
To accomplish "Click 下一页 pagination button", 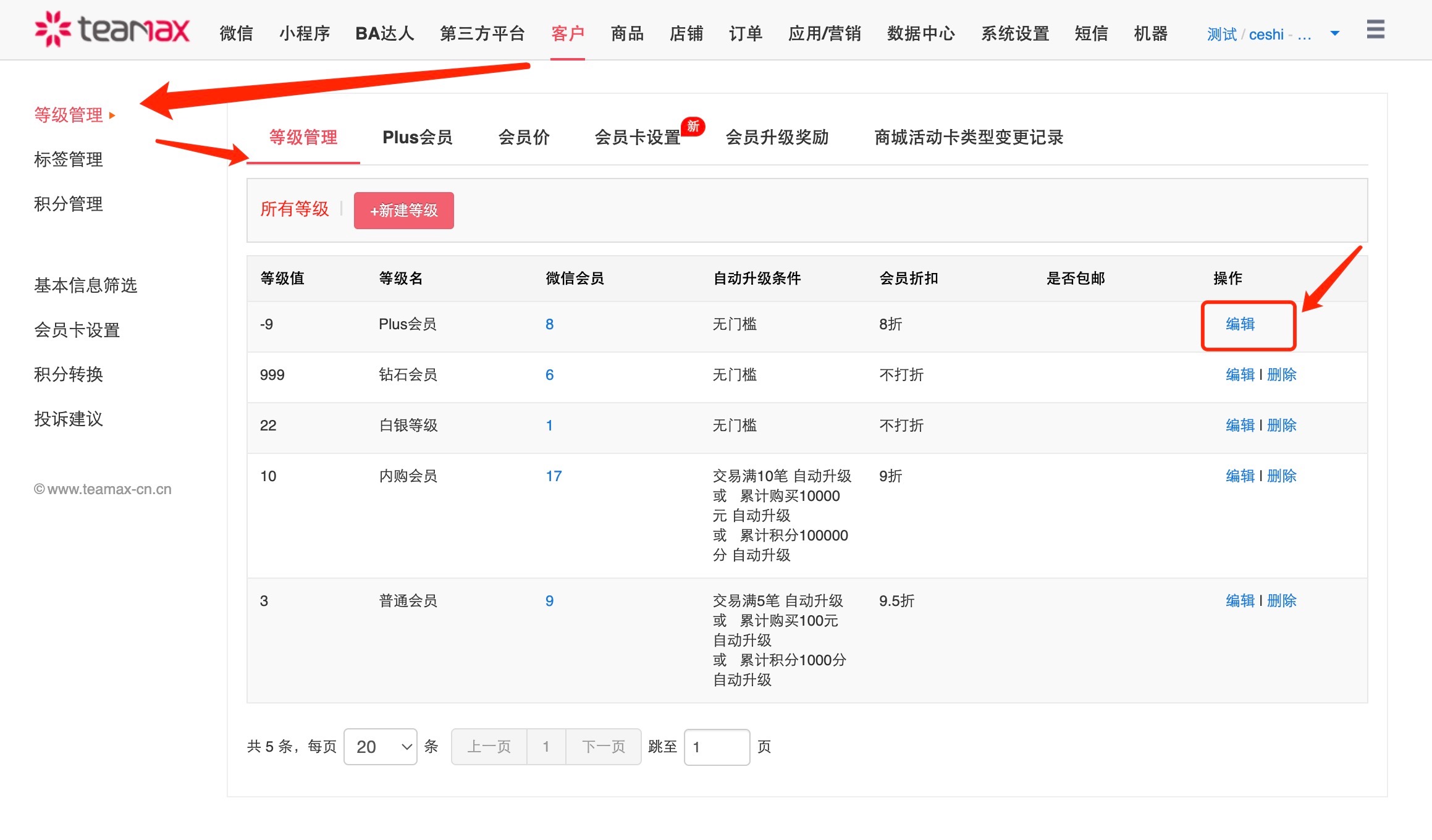I will point(603,747).
